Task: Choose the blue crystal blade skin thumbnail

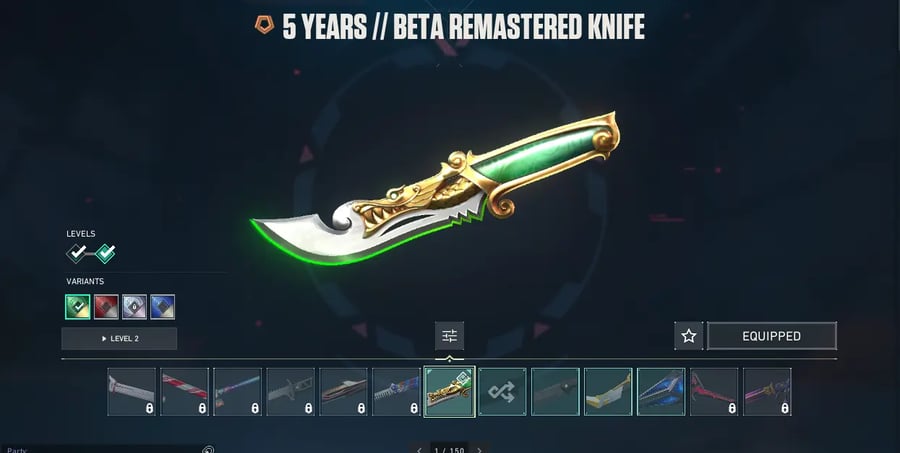Action: point(661,392)
